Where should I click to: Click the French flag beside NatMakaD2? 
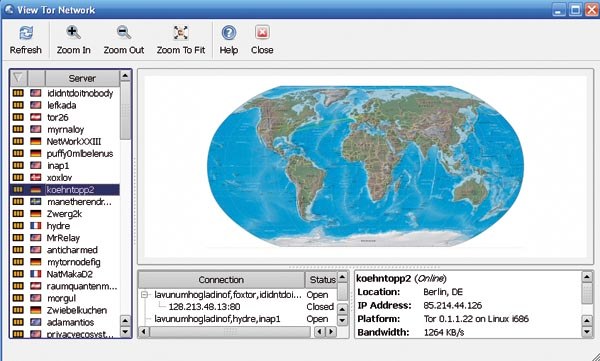click(x=36, y=274)
